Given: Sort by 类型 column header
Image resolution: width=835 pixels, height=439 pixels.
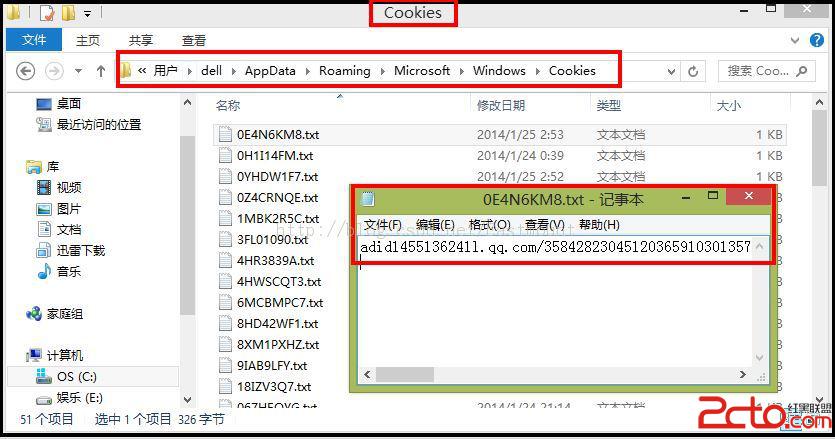Looking at the screenshot, I should click(609, 105).
